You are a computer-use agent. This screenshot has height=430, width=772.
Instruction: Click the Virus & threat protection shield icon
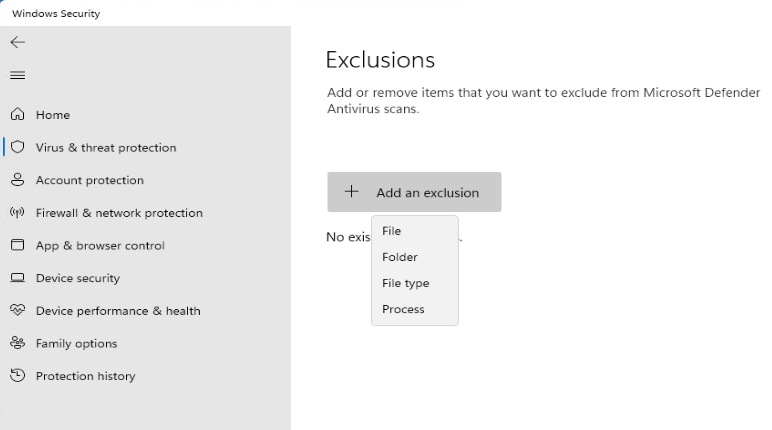[x=17, y=147]
